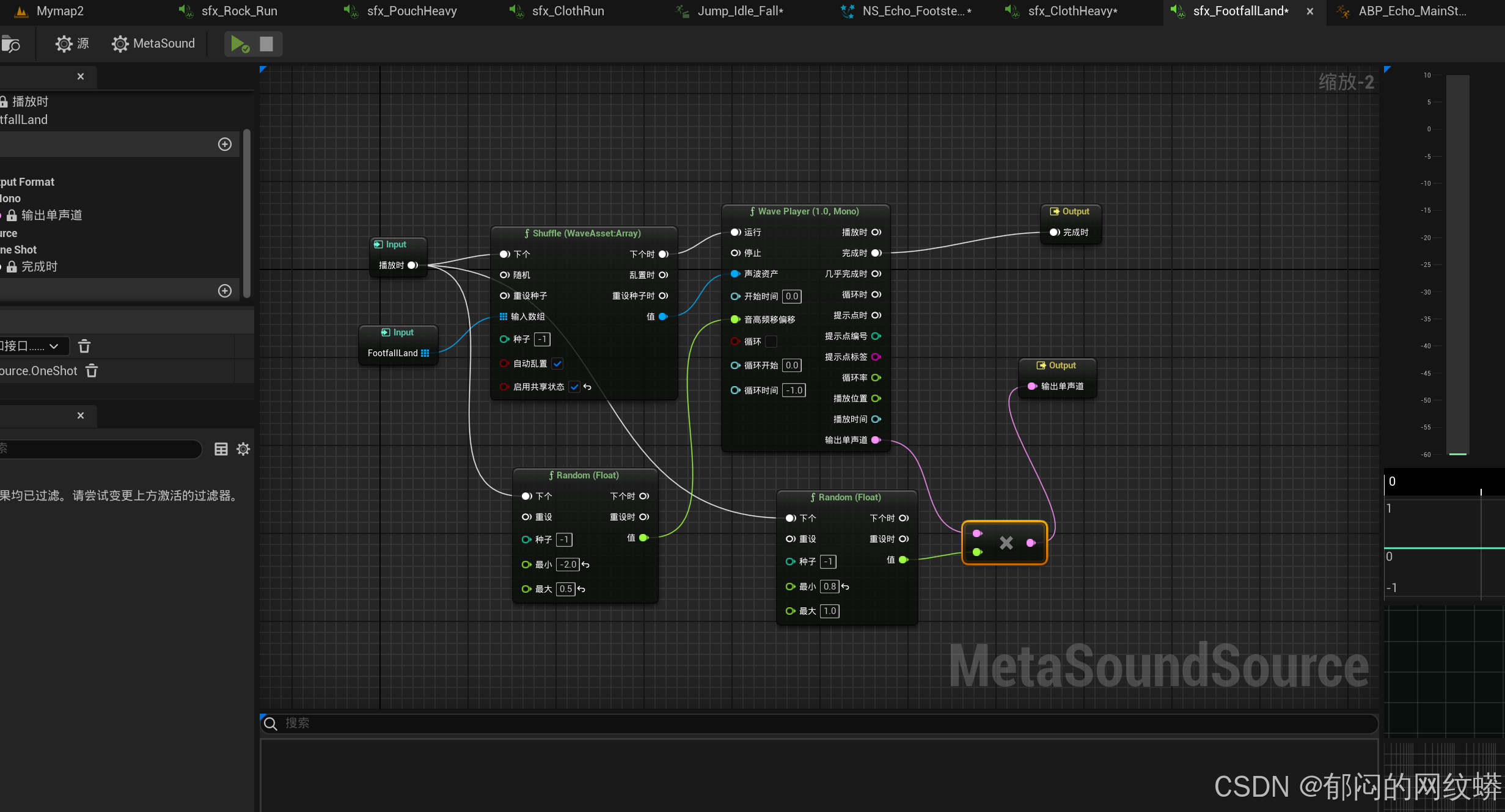Edit the 最小 value -2.0 field
This screenshot has width=1505, height=812.
pyautogui.click(x=568, y=565)
